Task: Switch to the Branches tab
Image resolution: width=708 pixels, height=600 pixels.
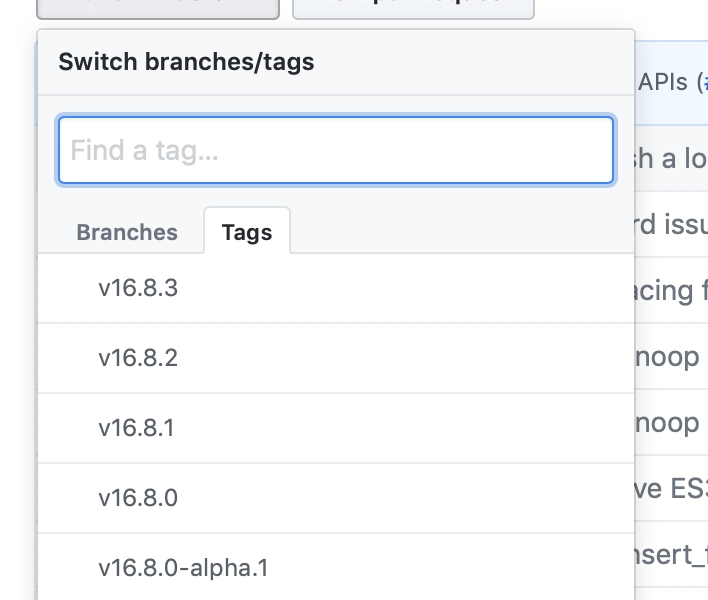Action: click(127, 232)
